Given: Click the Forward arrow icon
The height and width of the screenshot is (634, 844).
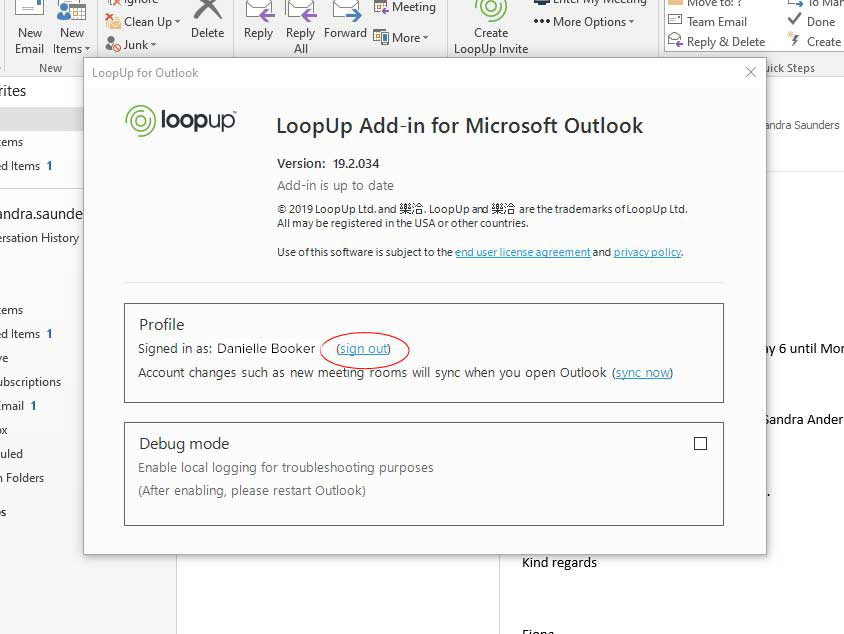Looking at the screenshot, I should pos(346,12).
